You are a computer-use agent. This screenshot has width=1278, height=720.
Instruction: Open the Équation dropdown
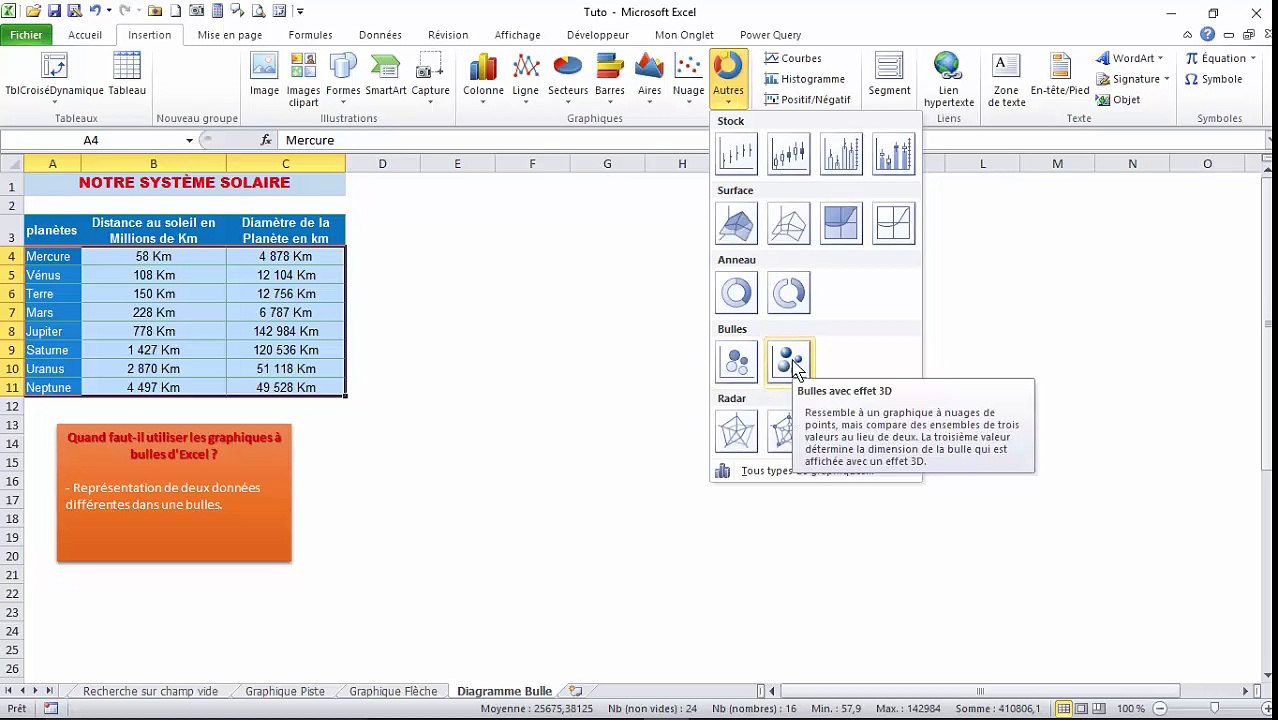click(x=1221, y=58)
